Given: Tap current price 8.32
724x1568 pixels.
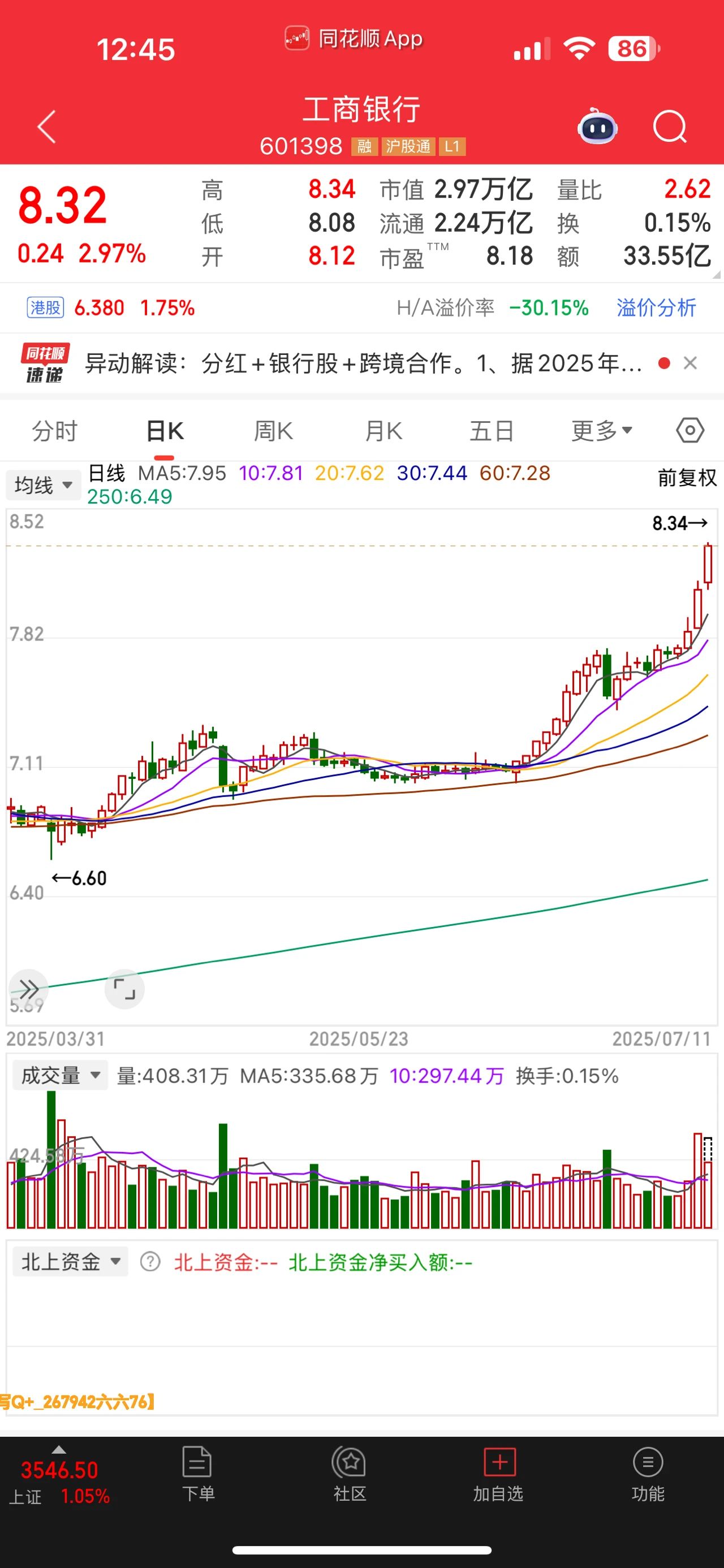Looking at the screenshot, I should [62, 205].
